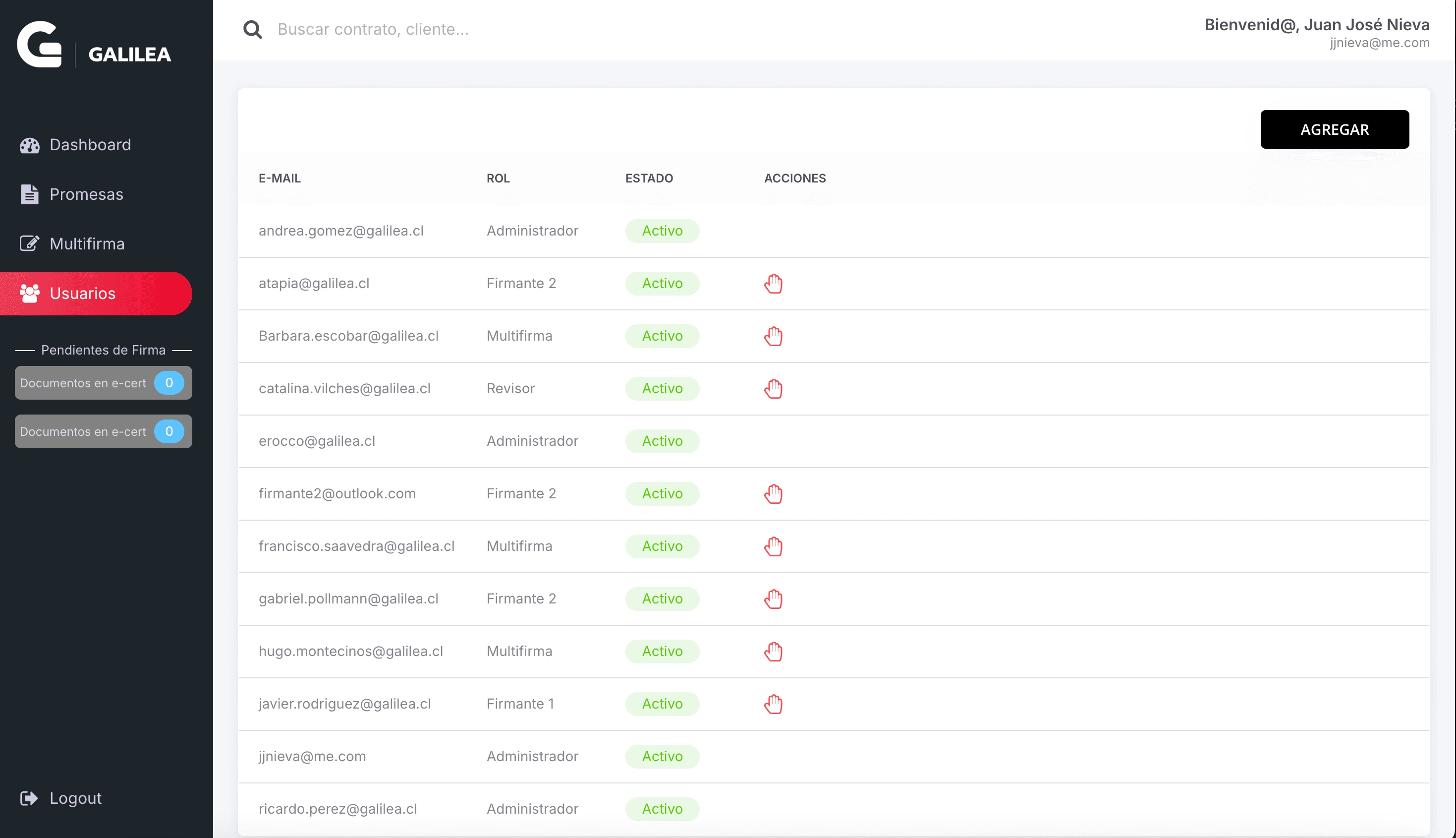Open the Multifirma section
This screenshot has width=1456, height=838.
[x=87, y=244]
